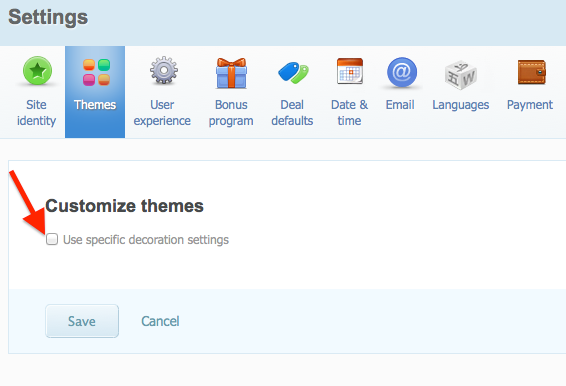Click the price tags Deal defaults icon
Image resolution: width=566 pixels, height=386 pixels.
[293, 73]
